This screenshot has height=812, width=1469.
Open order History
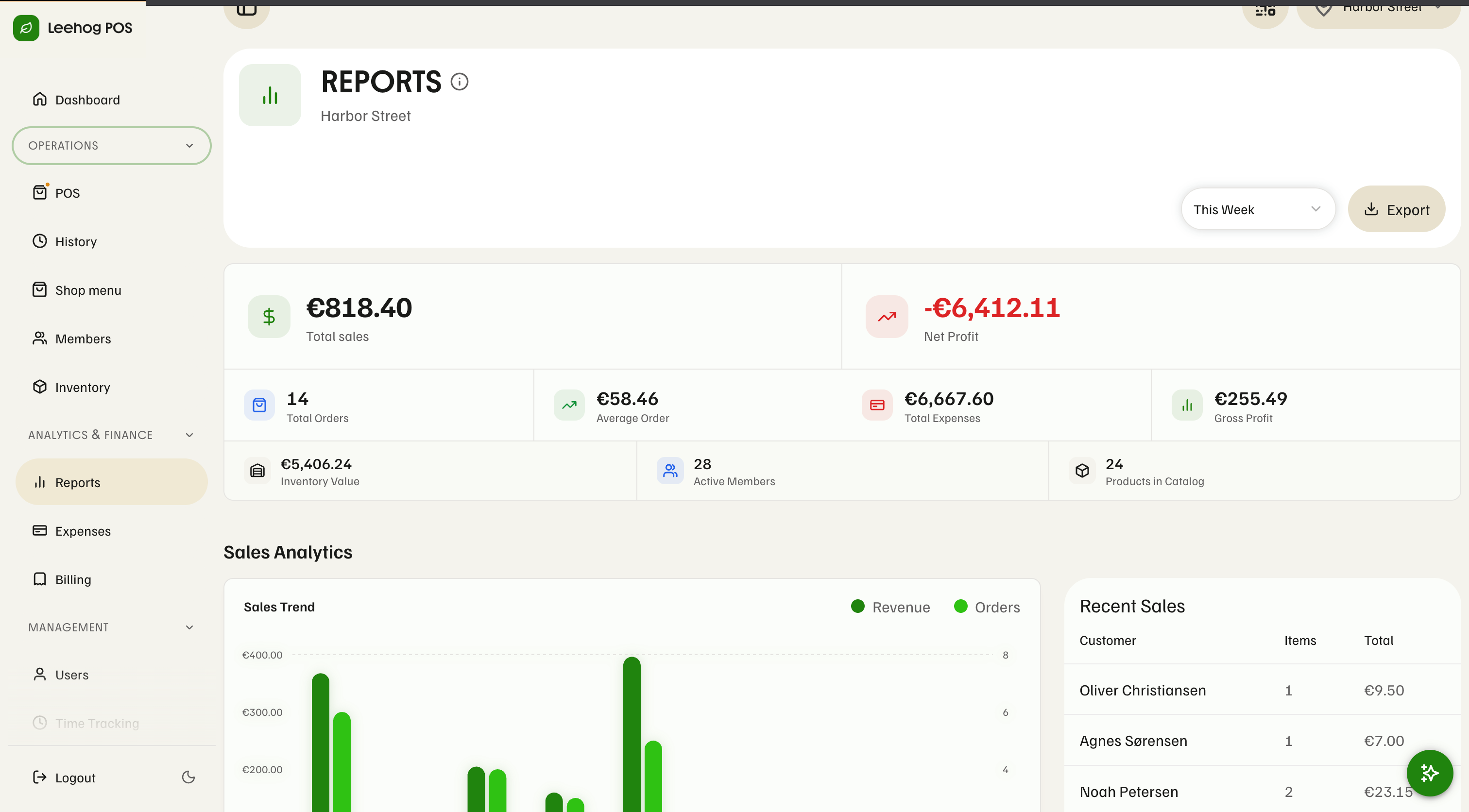(111, 242)
